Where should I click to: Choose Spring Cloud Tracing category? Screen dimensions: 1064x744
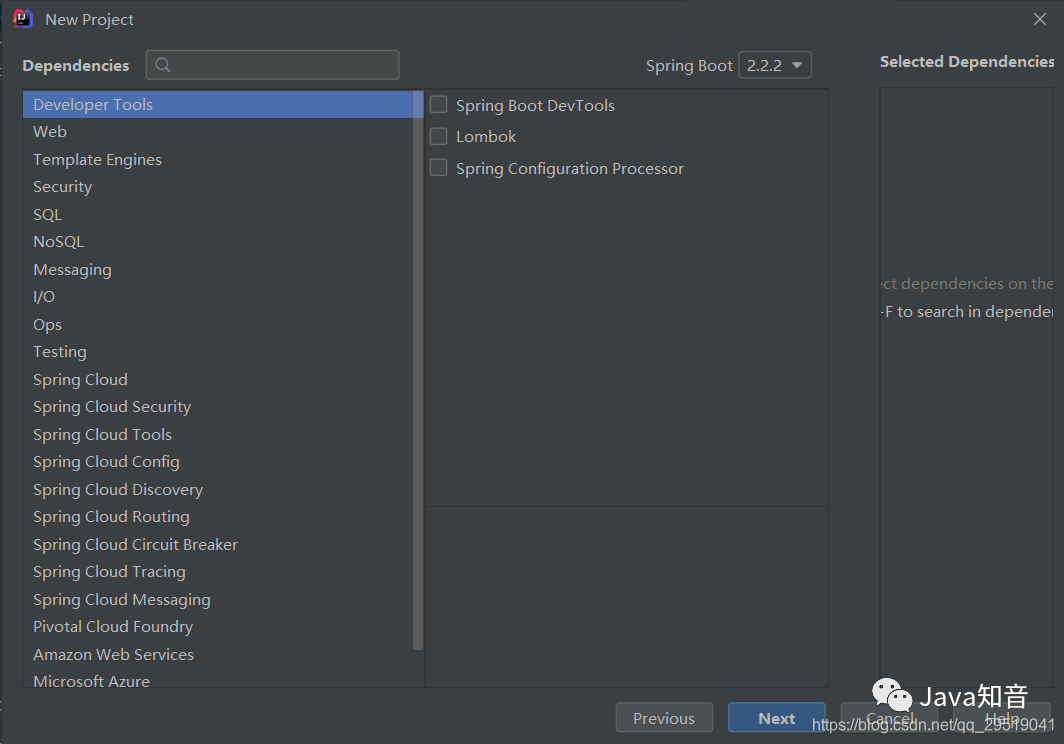tap(218, 572)
